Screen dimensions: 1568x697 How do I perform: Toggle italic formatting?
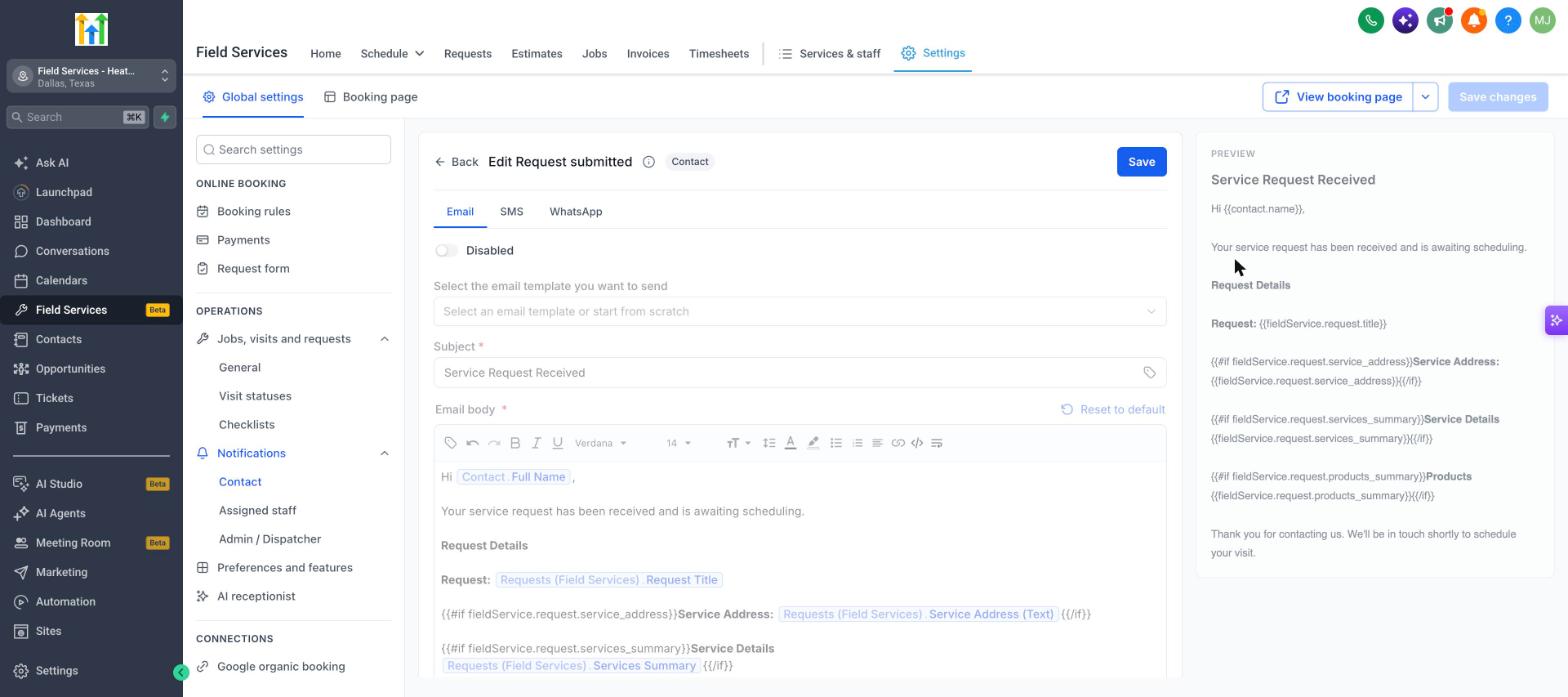click(536, 443)
